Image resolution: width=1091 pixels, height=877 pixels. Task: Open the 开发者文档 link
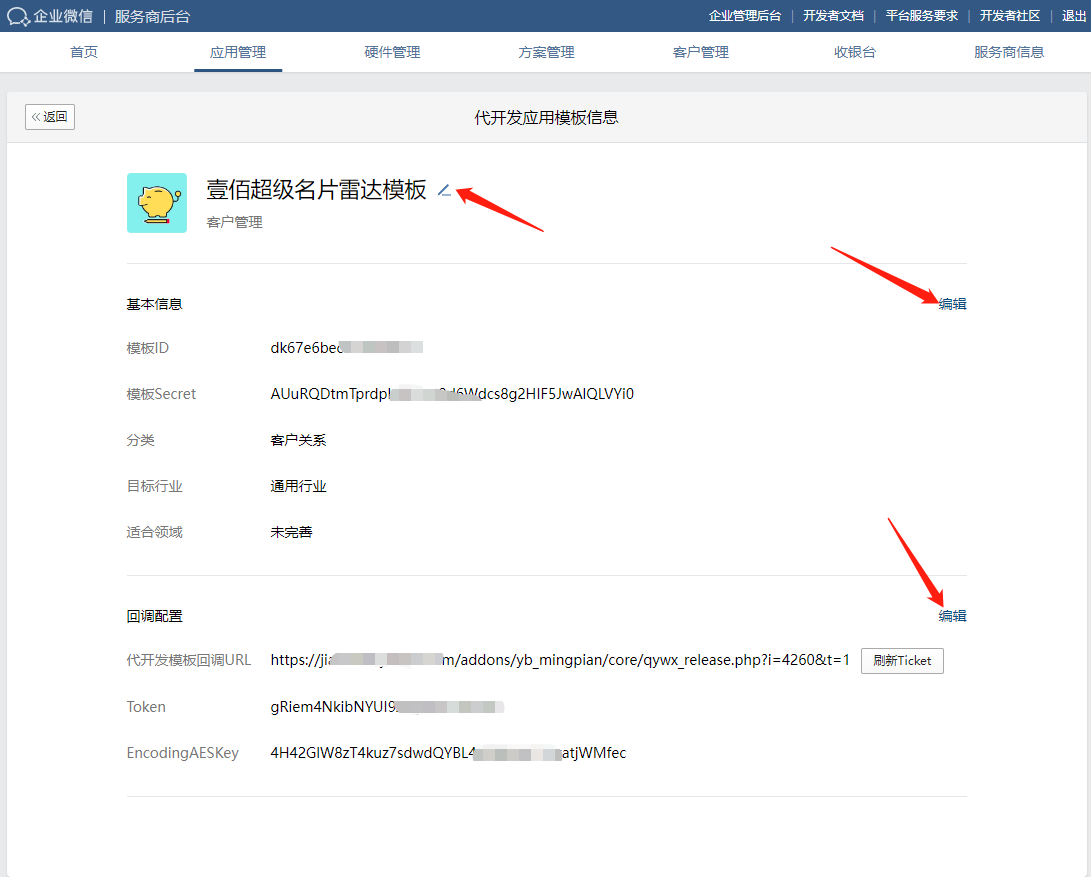(x=834, y=16)
